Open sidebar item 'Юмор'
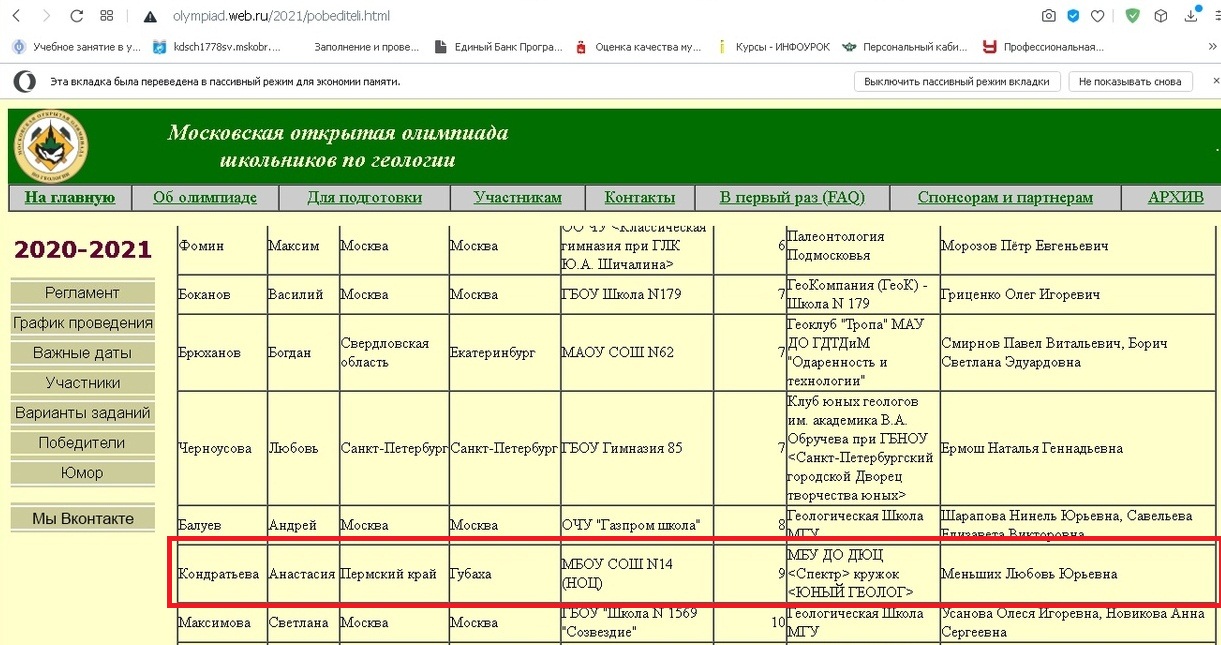This screenshot has width=1221, height=645. tap(82, 473)
